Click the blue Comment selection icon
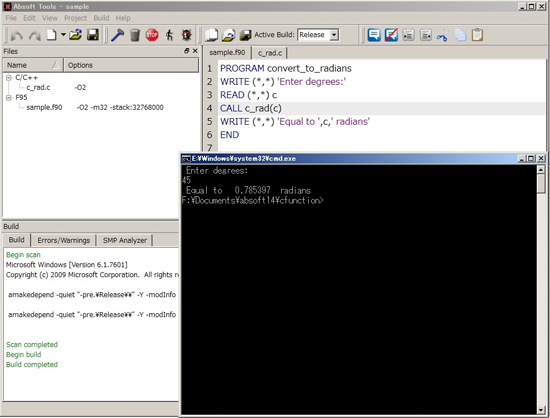 point(374,35)
